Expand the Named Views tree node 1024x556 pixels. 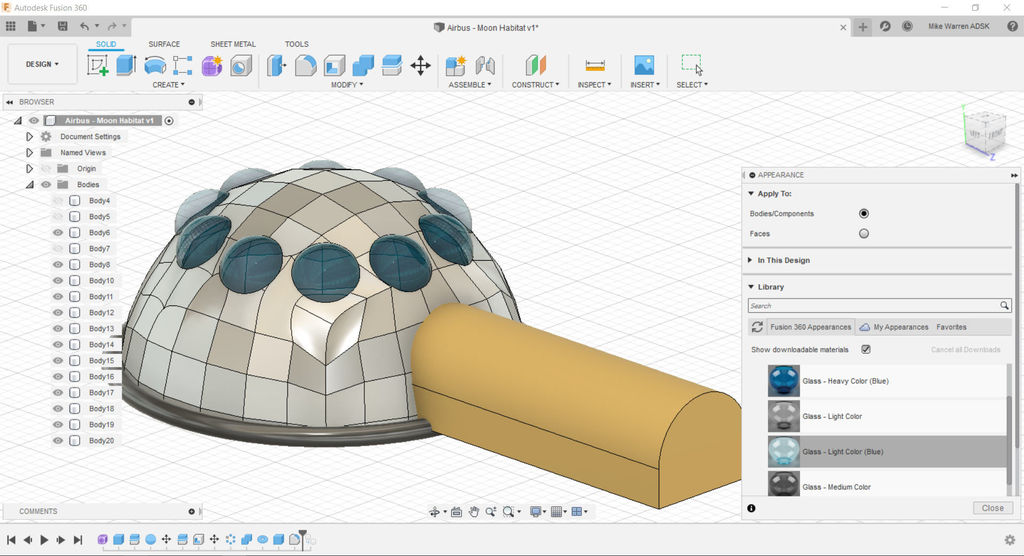click(30, 153)
